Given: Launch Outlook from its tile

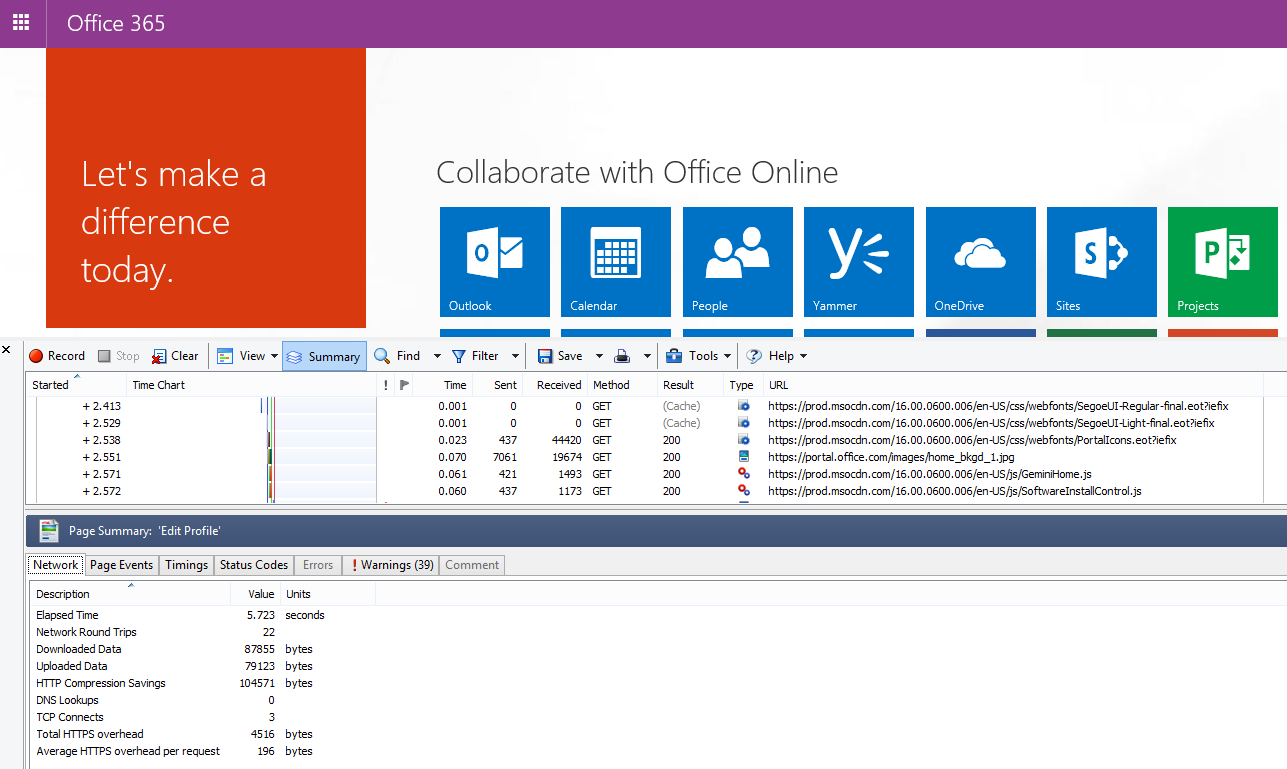Looking at the screenshot, I should 494,262.
